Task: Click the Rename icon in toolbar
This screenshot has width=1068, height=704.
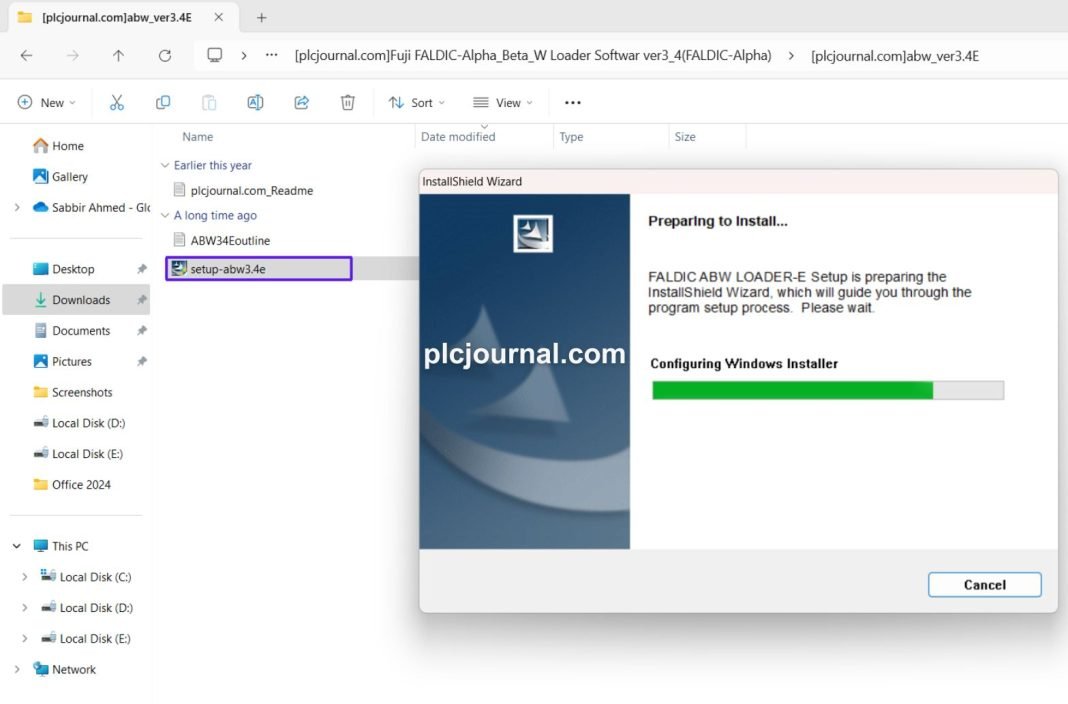Action: coord(255,102)
